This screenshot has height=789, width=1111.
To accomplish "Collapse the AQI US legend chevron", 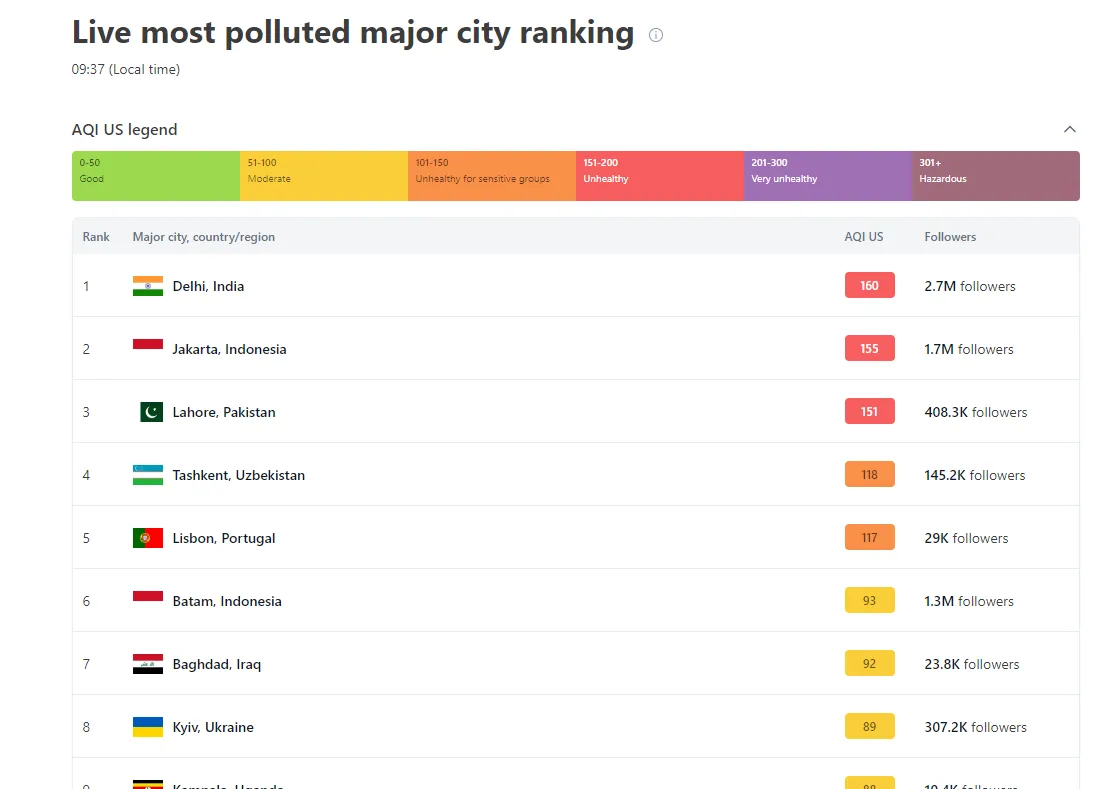I will 1069,129.
